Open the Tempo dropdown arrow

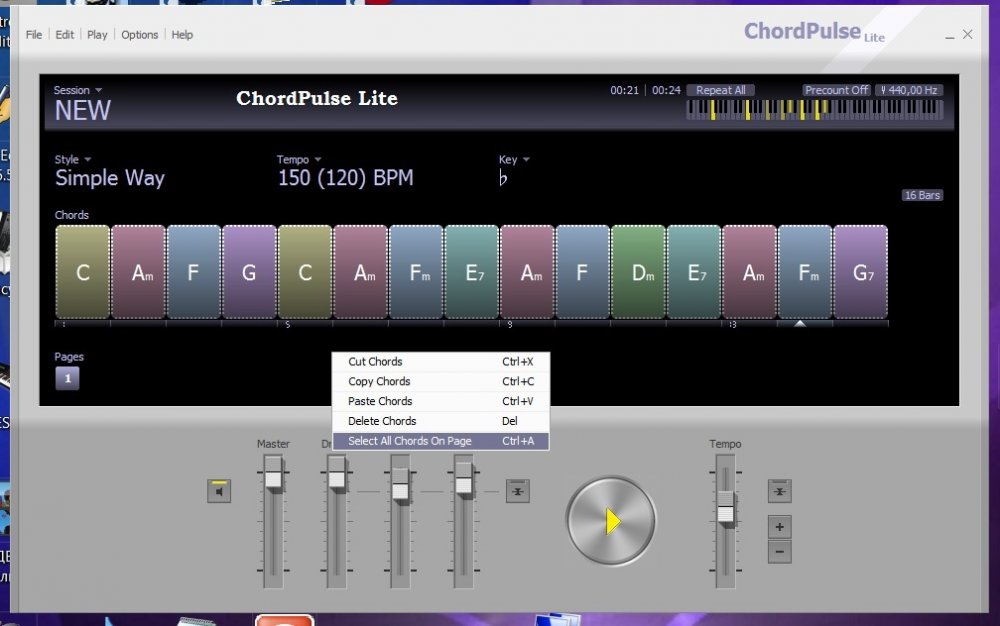(x=317, y=160)
